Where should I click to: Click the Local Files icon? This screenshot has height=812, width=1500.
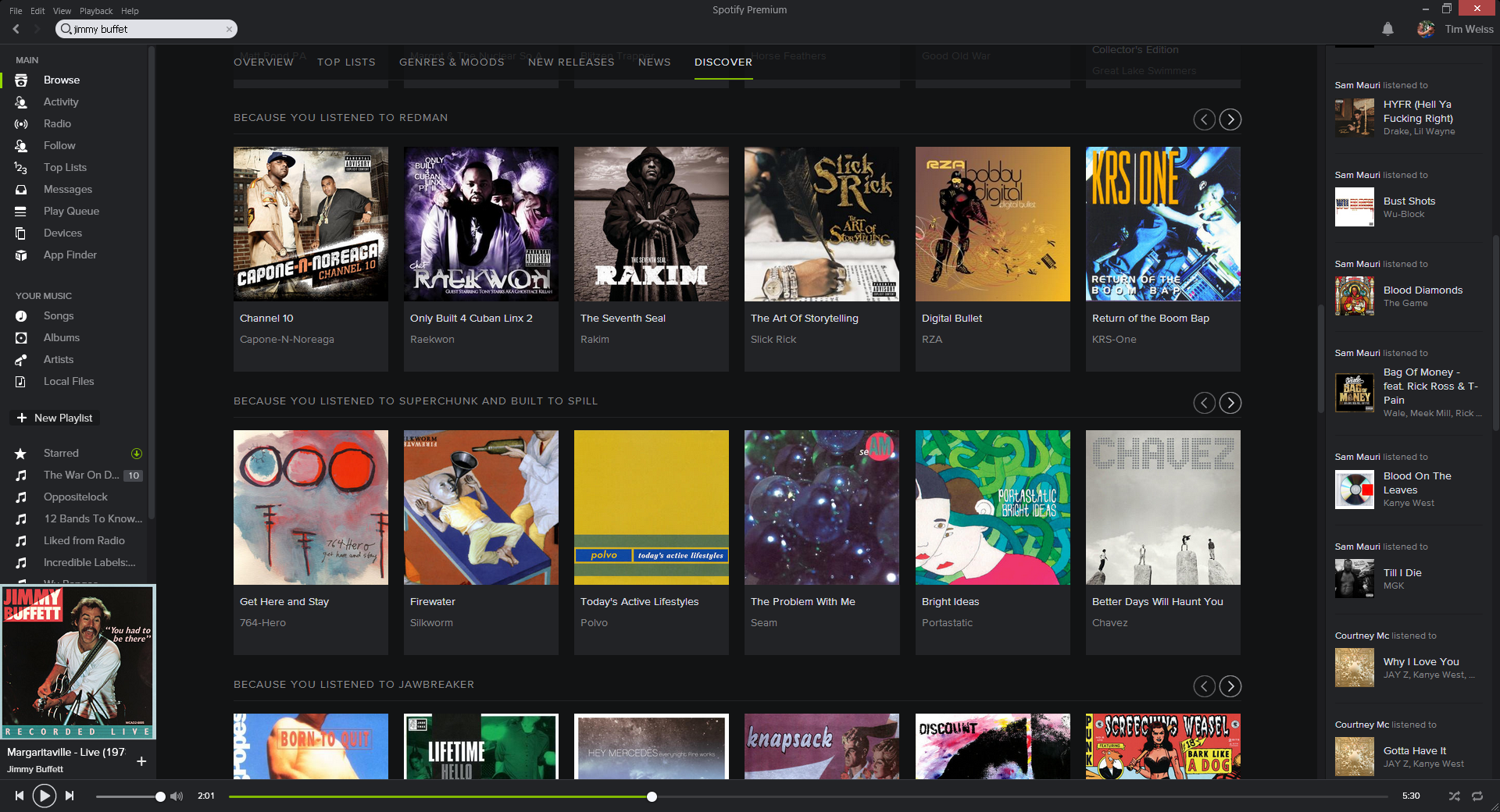coord(21,382)
